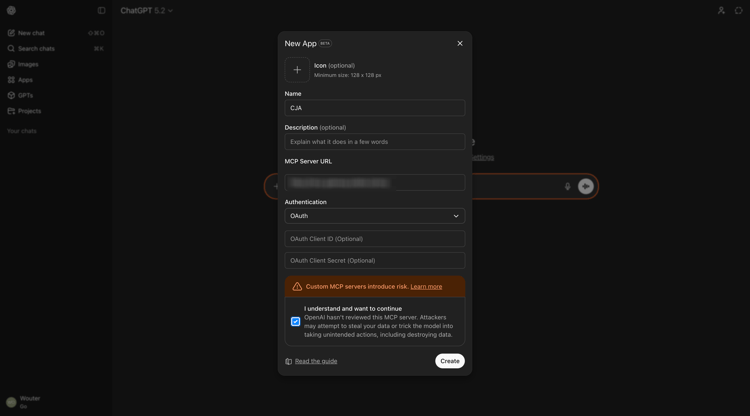This screenshot has width=750, height=416.
Task: Open Projects in the sidebar
Action: pos(56,111)
